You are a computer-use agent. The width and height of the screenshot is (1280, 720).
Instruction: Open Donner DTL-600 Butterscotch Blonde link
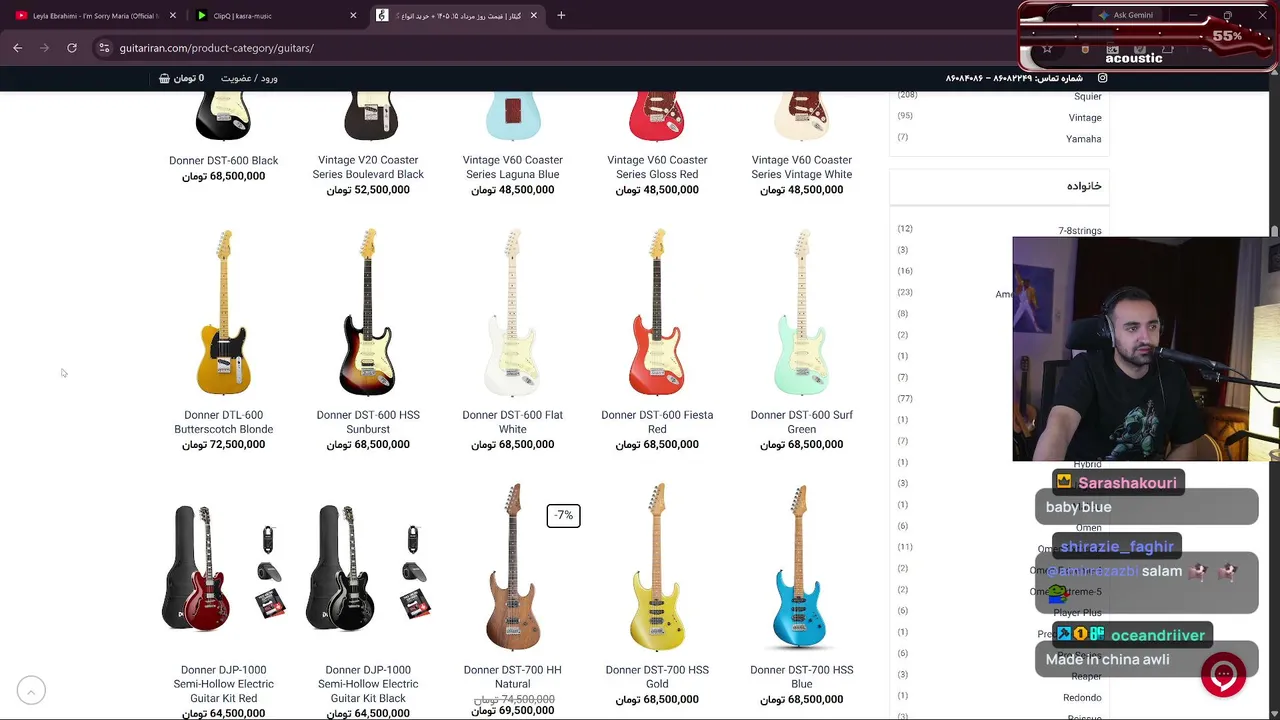[x=224, y=422]
